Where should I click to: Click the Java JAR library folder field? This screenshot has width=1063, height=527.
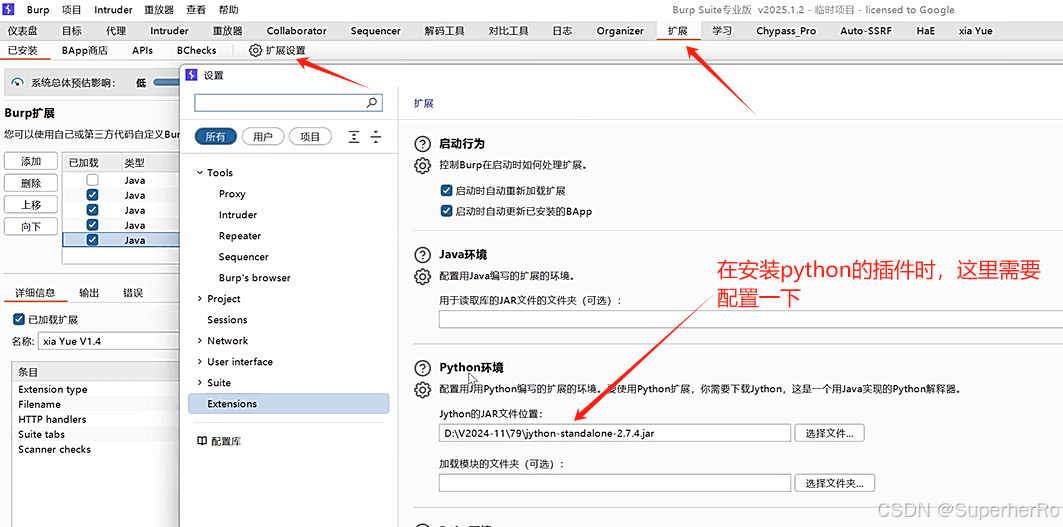click(750, 319)
